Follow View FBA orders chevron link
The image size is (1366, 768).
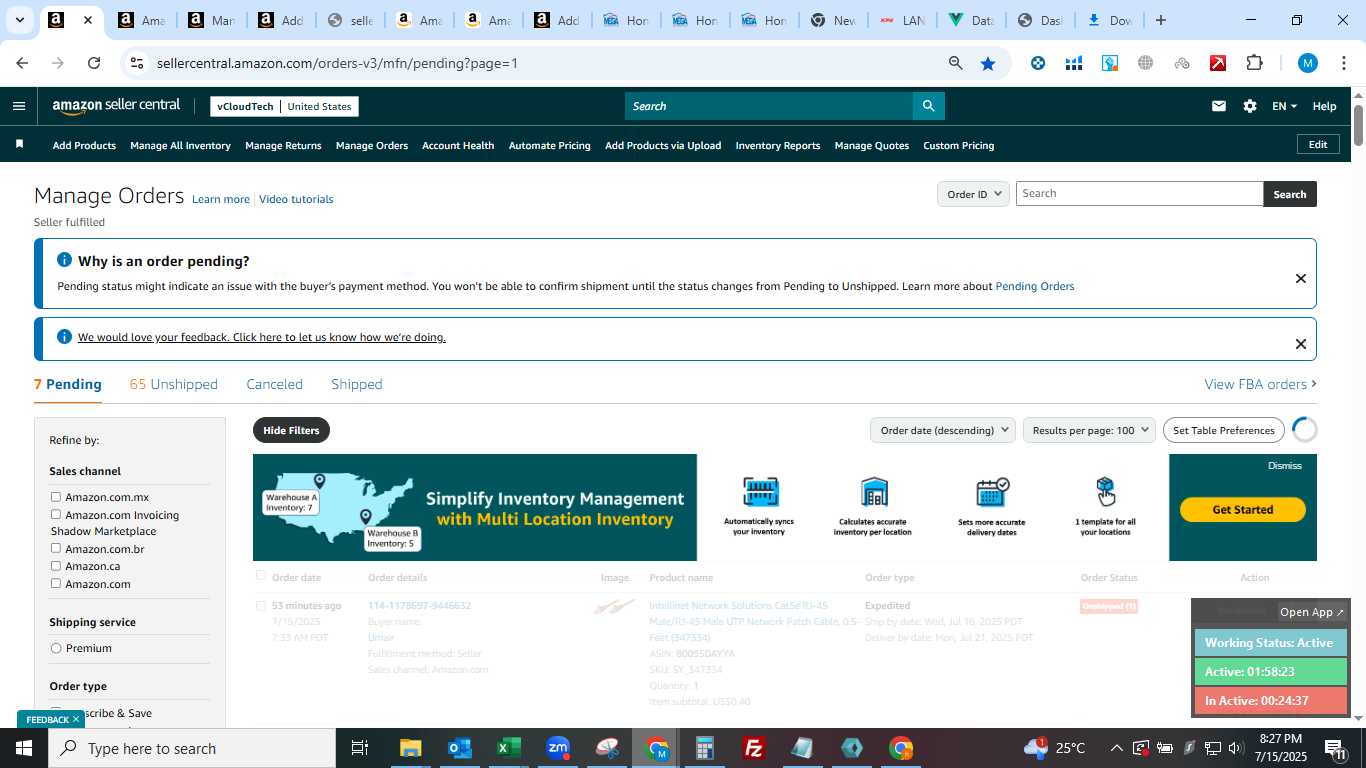click(x=1260, y=384)
